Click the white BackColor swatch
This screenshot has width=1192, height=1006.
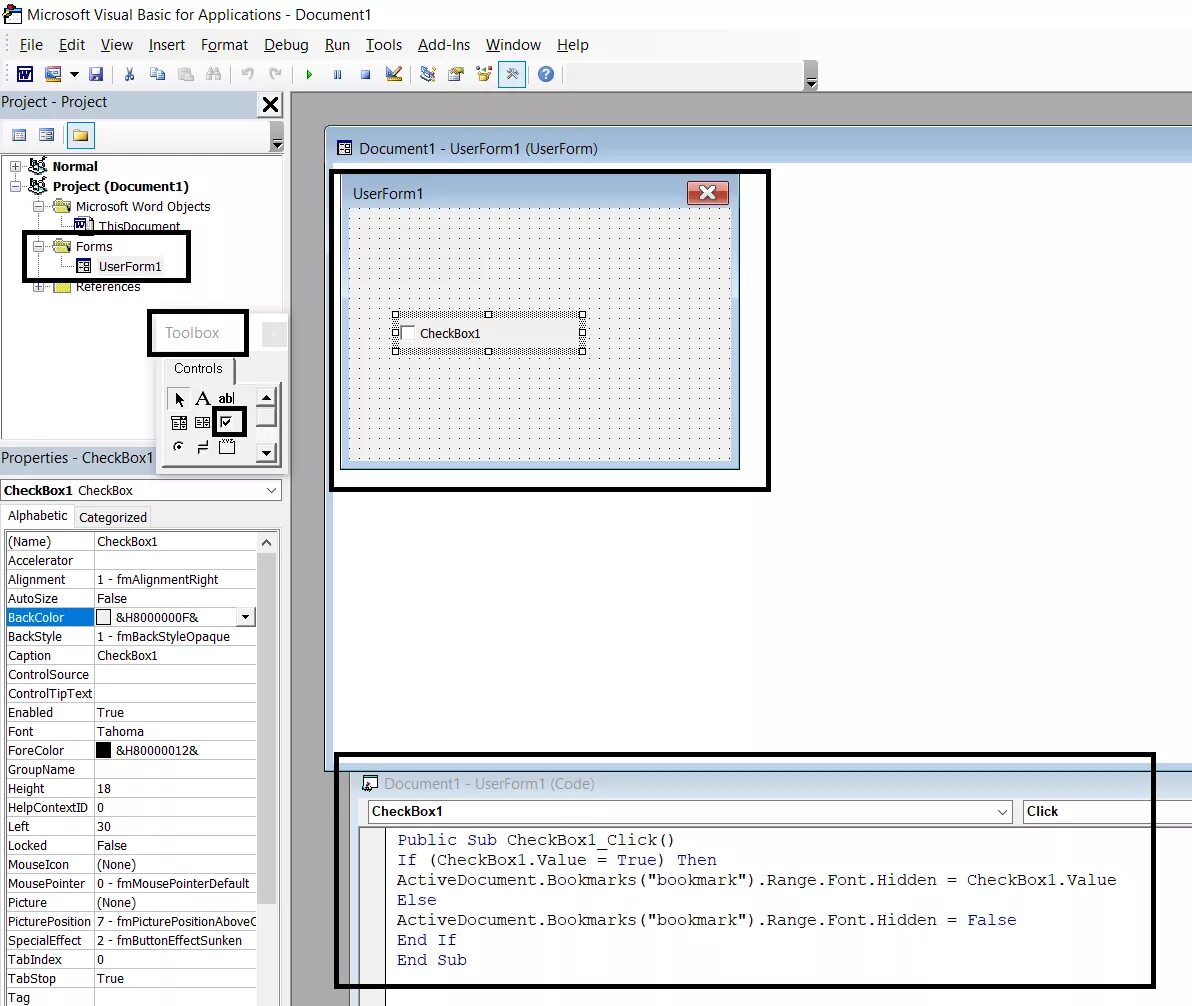pos(103,617)
